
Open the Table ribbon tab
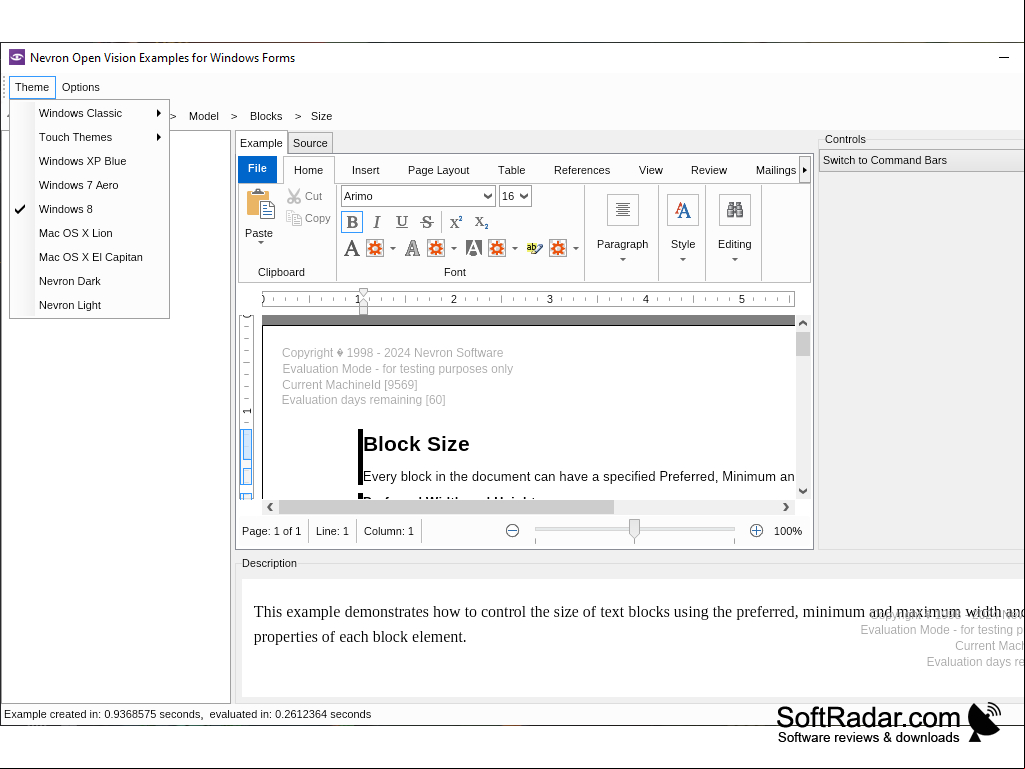coord(511,170)
